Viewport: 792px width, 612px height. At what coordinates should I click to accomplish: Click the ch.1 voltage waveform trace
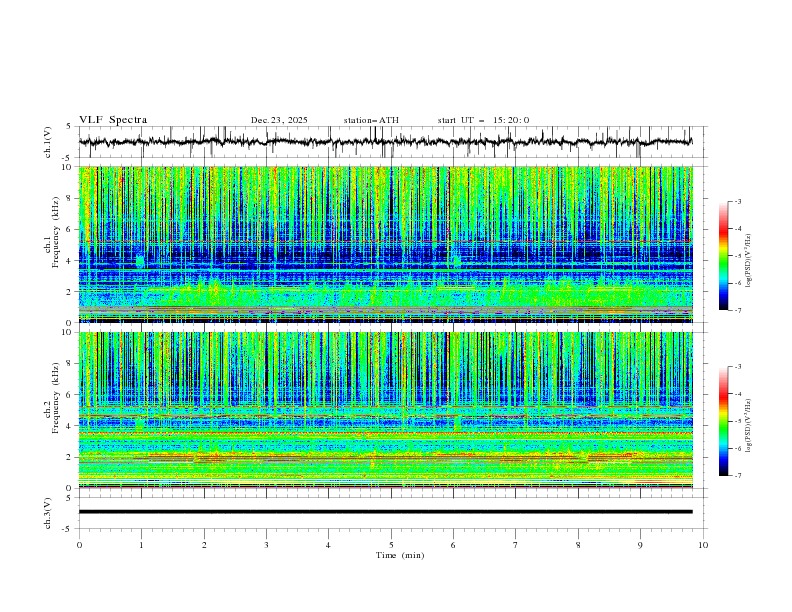pyautogui.click(x=385, y=142)
